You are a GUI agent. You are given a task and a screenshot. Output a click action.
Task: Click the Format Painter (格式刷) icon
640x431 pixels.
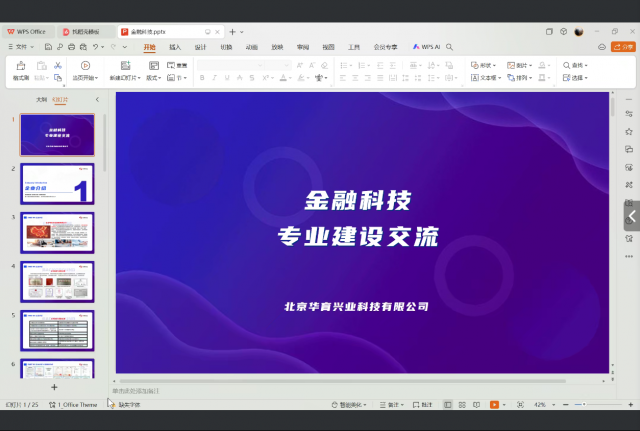coord(20,66)
